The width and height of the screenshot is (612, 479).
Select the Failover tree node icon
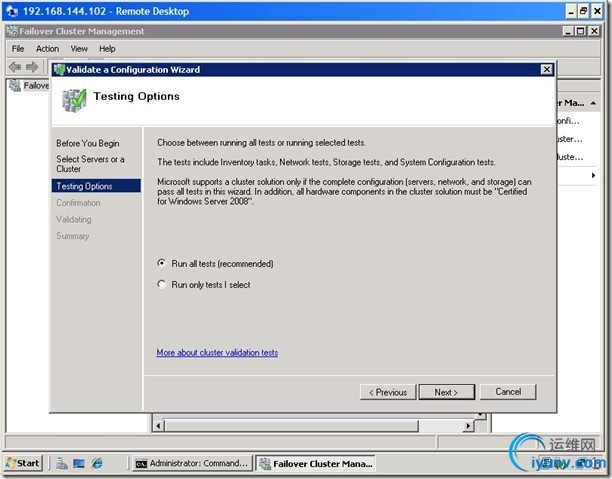(x=15, y=85)
